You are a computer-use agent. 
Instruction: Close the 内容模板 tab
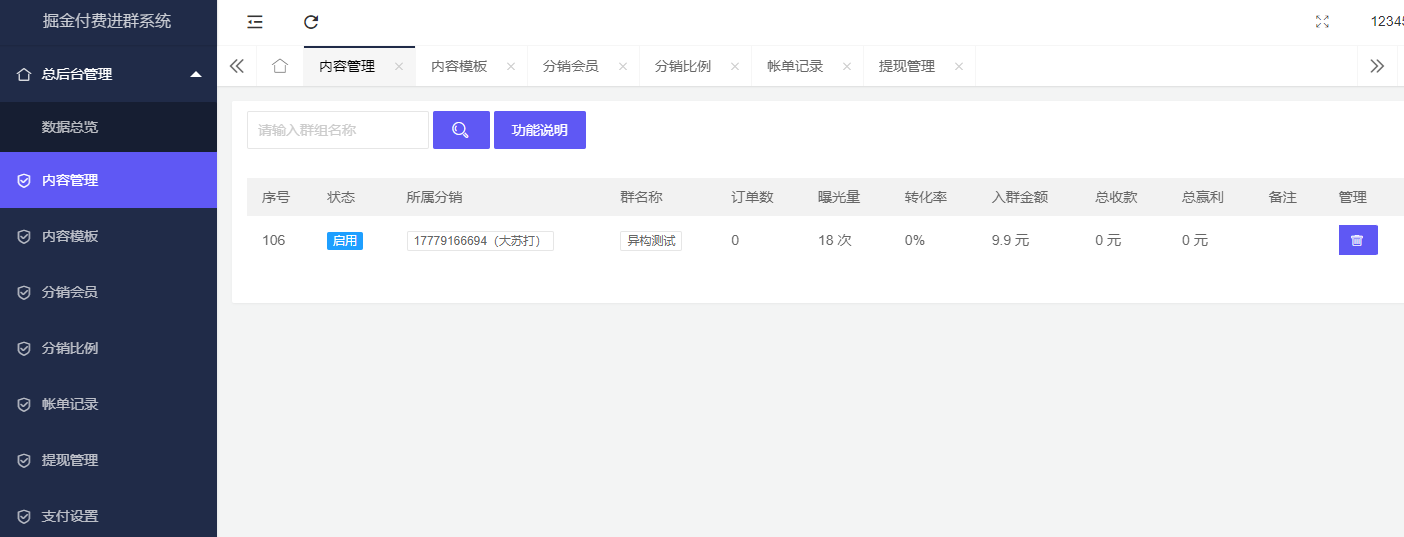511,67
